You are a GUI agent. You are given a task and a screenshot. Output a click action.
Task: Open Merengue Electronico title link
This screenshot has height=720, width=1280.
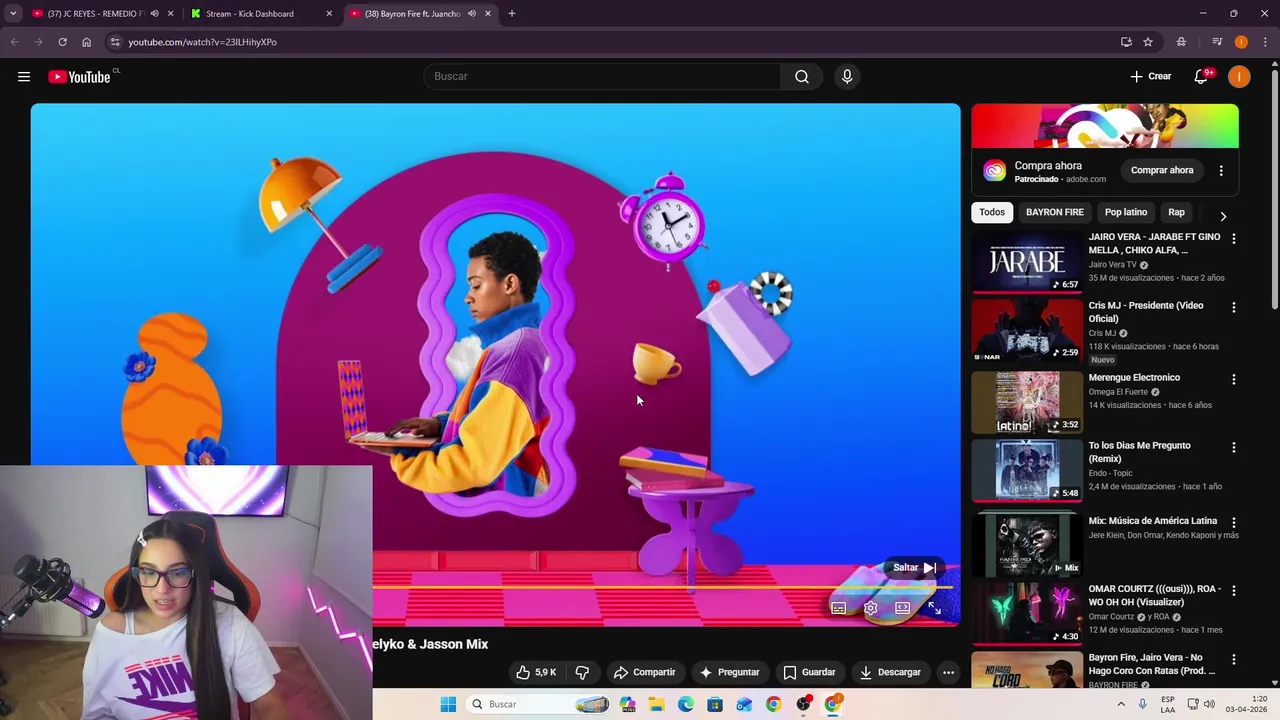1134,378
